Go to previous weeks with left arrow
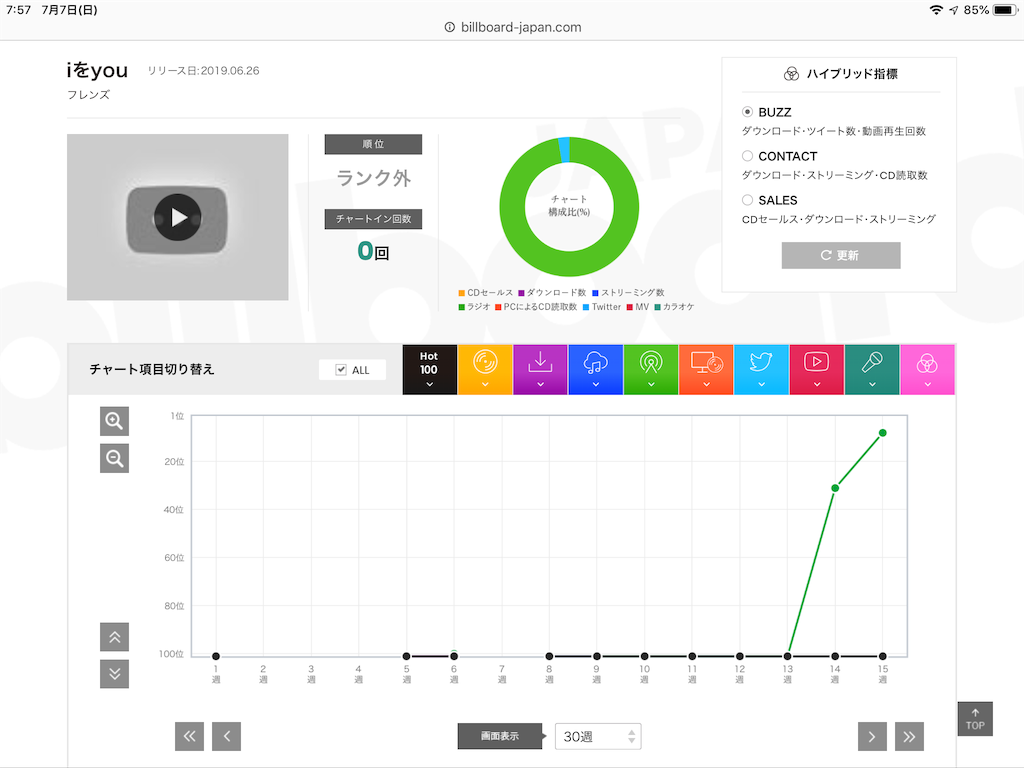Viewport: 1024px width, 768px height. tap(227, 737)
